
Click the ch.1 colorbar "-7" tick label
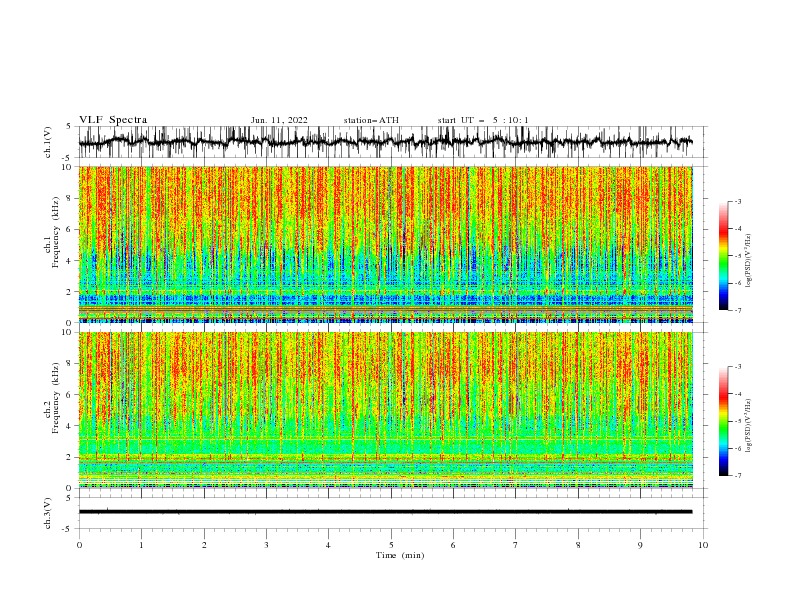pos(738,311)
